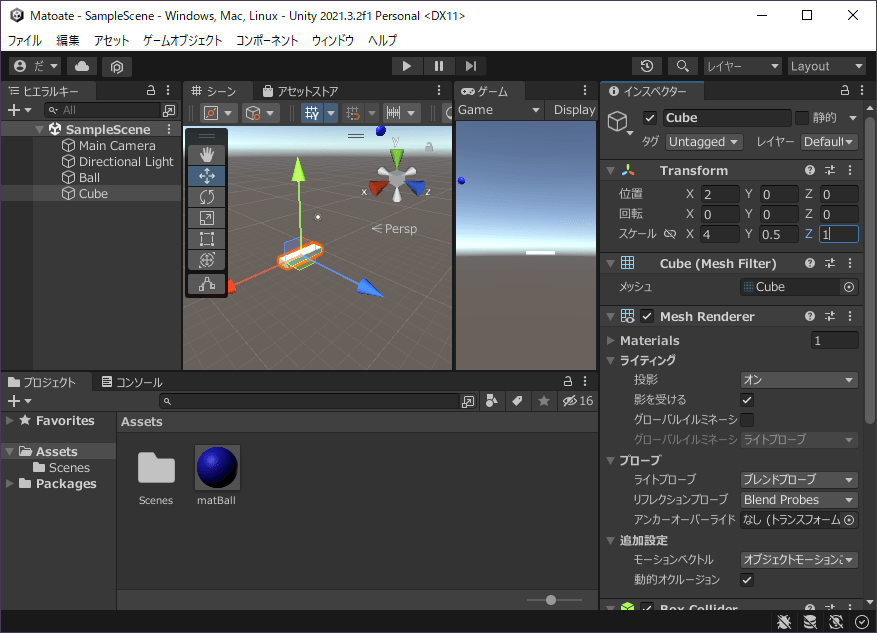Open Motion Vectors dropdown
The image size is (877, 633).
coord(799,560)
